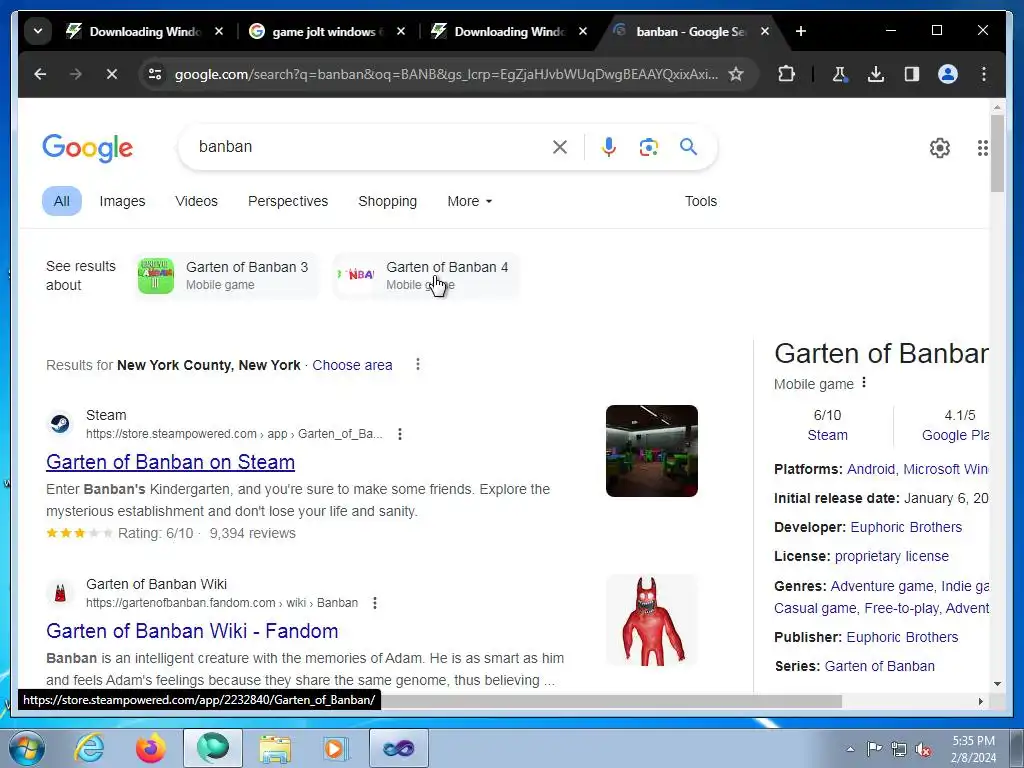
Task: Open Google quick settings gear
Action: (x=940, y=148)
